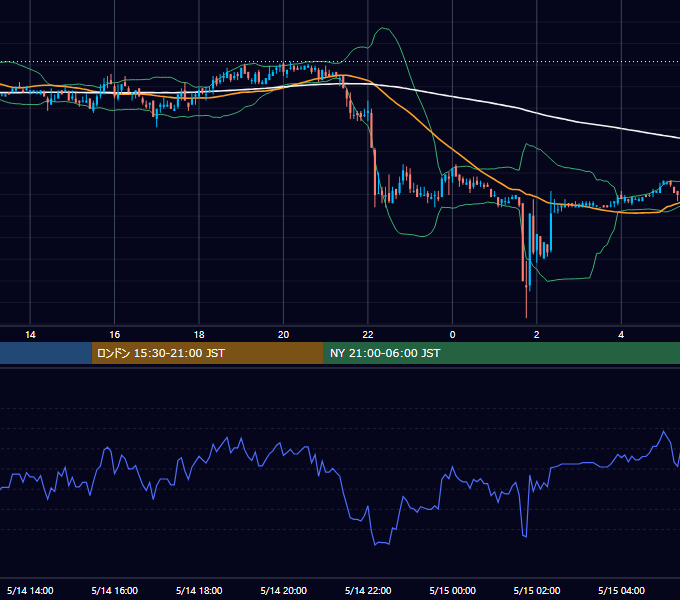Click the 18 hour label on price axis
Screen dimensions: 680x600
click(x=199, y=335)
